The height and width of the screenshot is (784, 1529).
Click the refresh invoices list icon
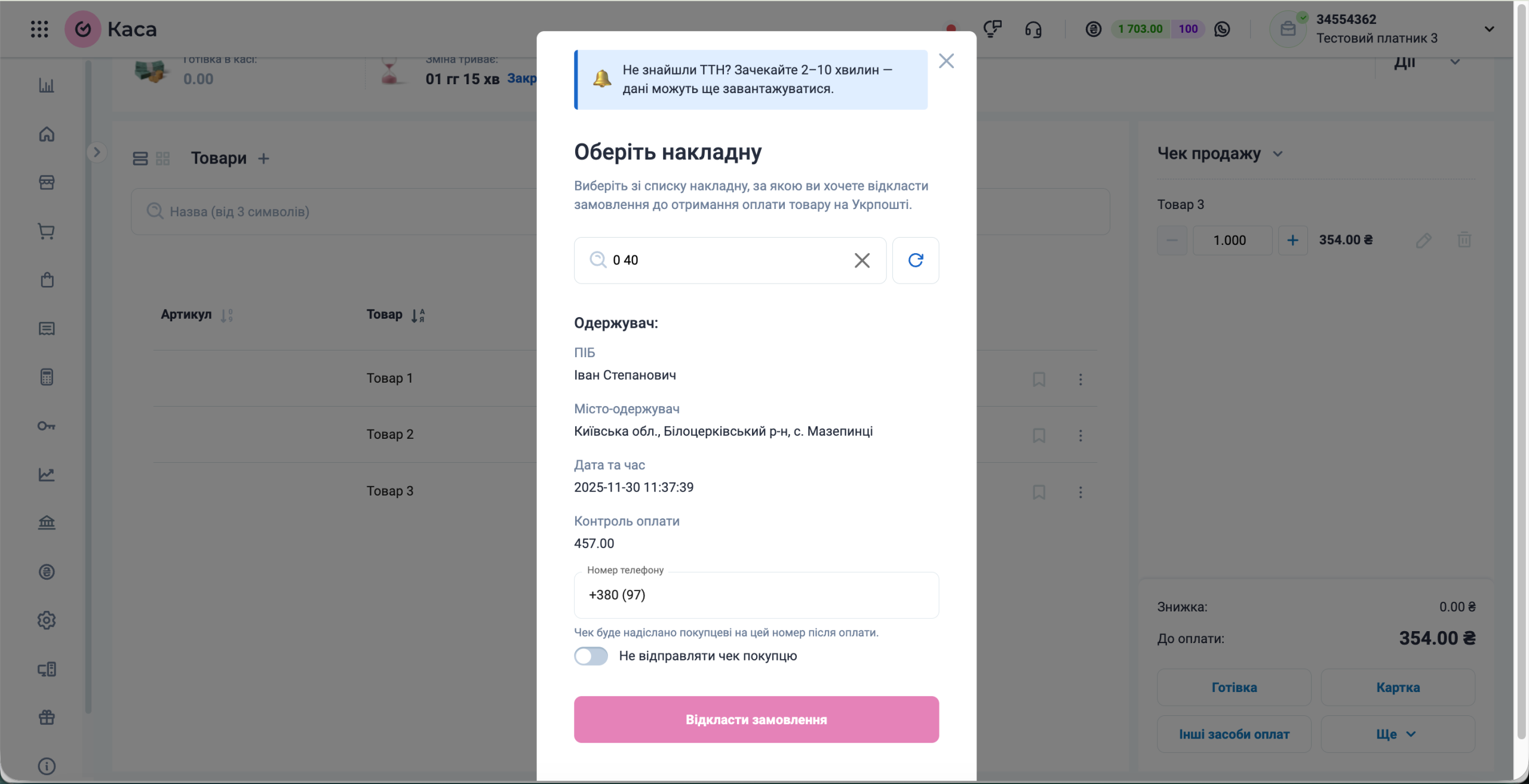(x=915, y=260)
